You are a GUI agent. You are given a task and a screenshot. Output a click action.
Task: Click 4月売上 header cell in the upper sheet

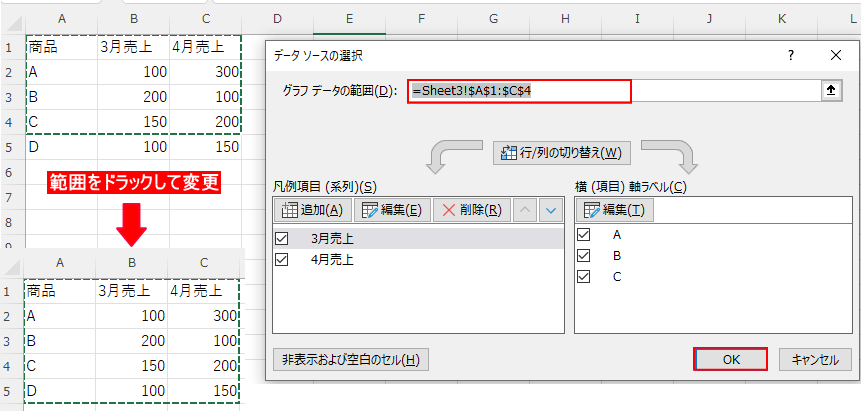(x=205, y=47)
